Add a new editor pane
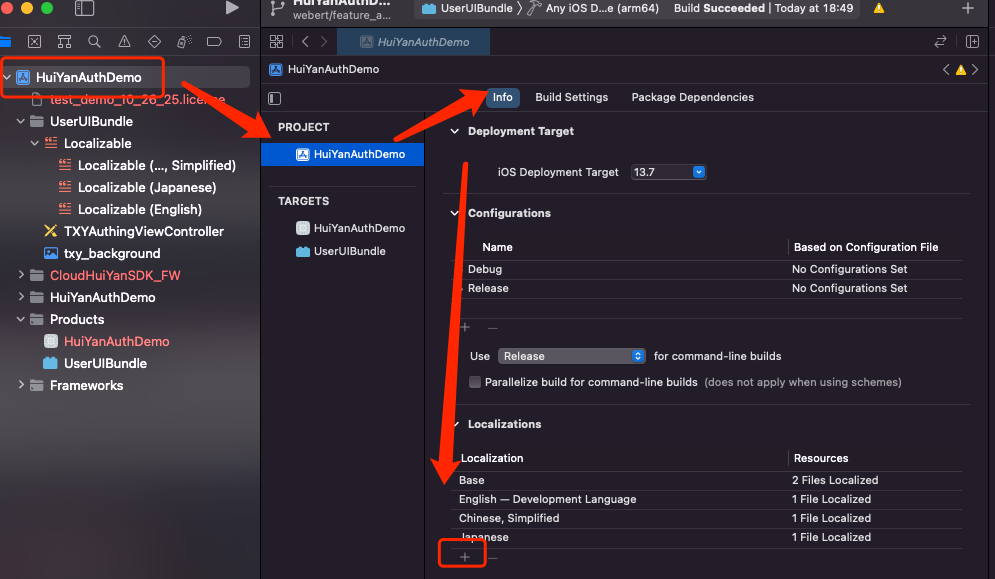This screenshot has width=995, height=579. pyautogui.click(x=972, y=42)
